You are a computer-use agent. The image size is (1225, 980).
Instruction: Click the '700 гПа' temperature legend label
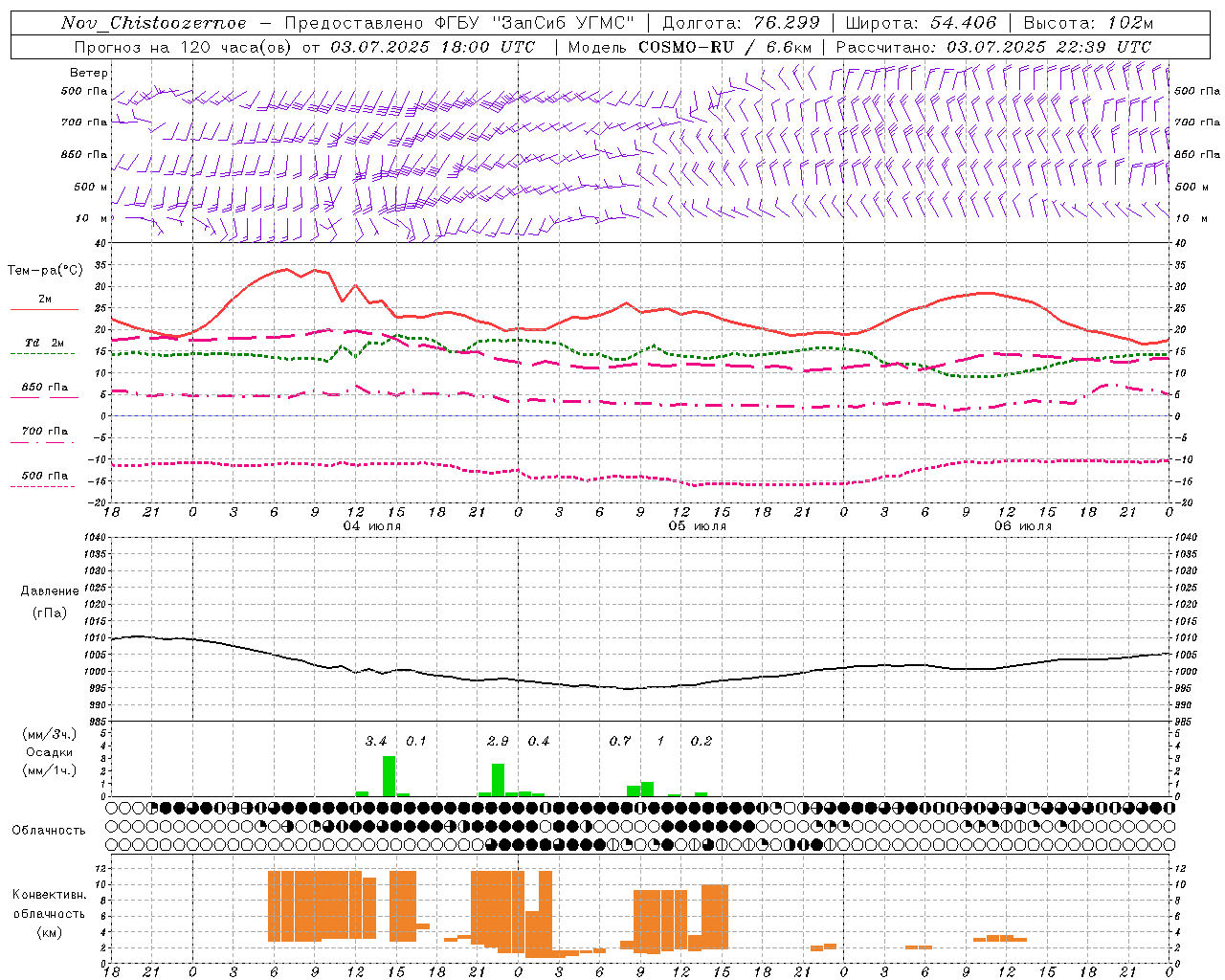point(45,432)
